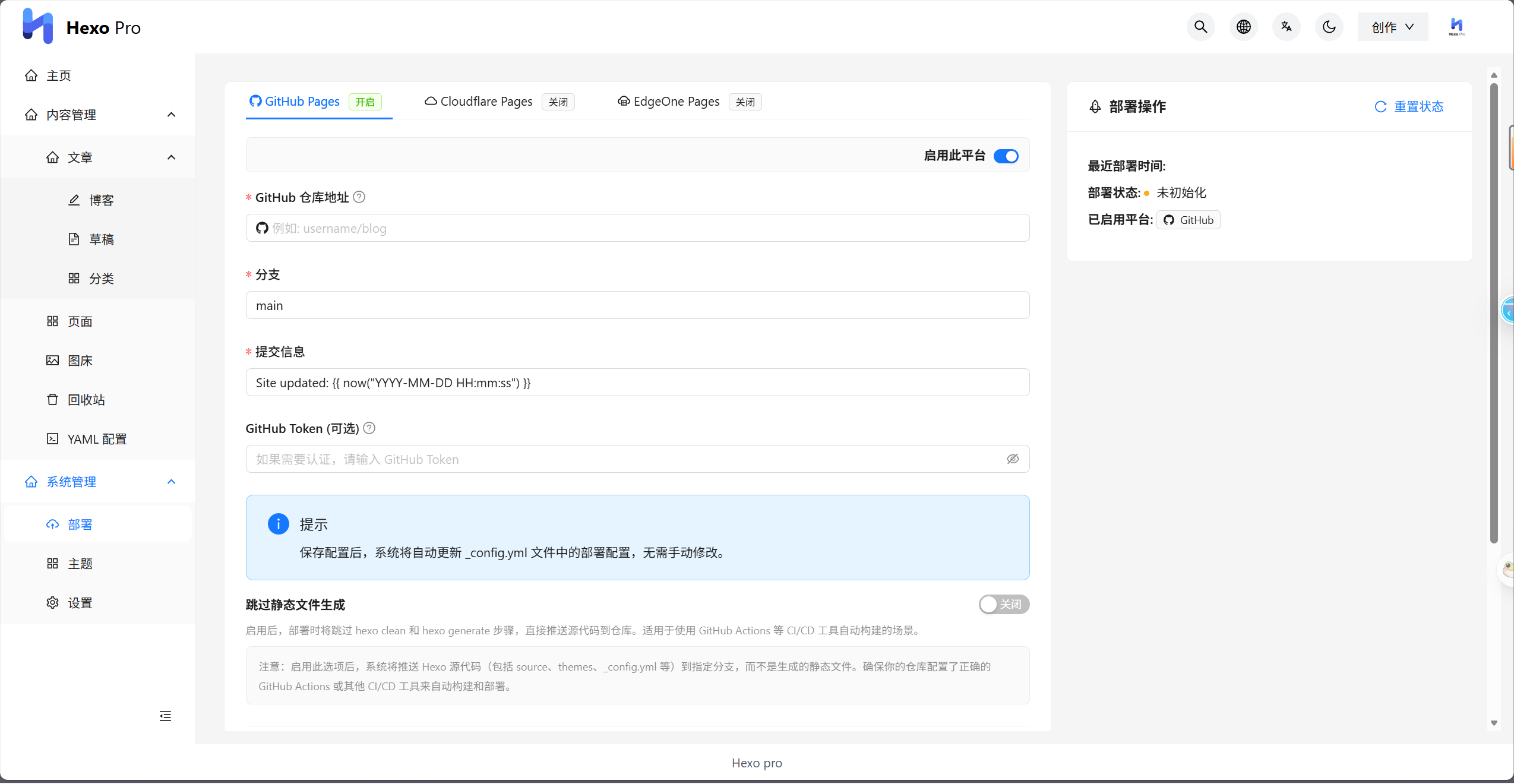Click the help icon next to GitHub Token
1514x784 pixels.
pos(369,428)
